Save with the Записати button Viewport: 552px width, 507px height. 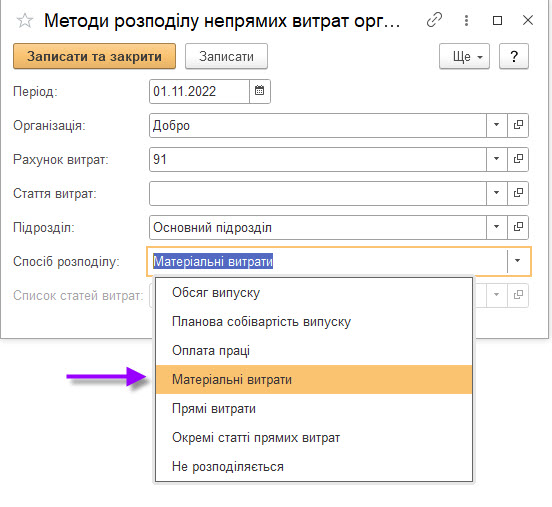point(226,56)
